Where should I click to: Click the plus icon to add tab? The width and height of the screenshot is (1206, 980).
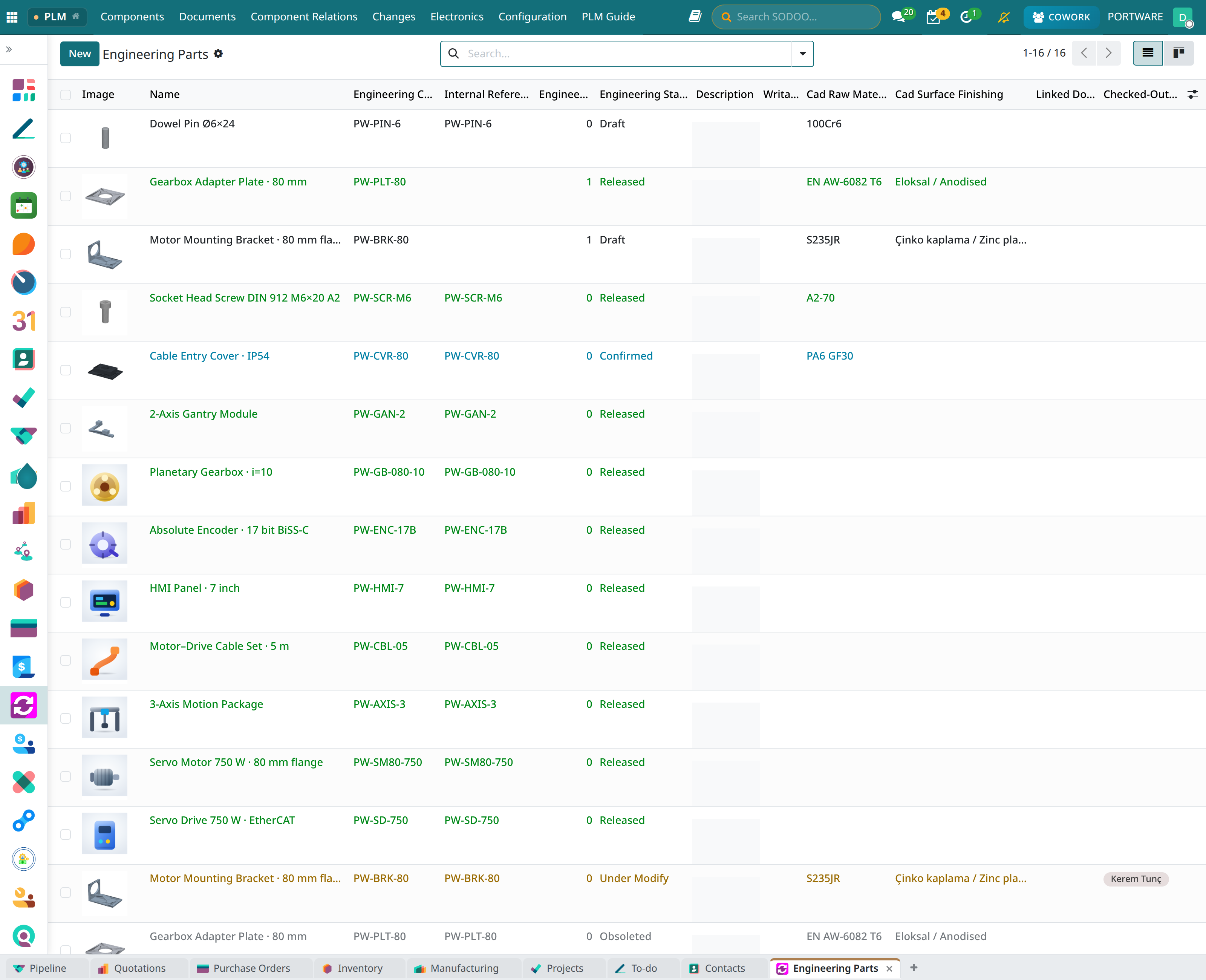click(x=914, y=968)
